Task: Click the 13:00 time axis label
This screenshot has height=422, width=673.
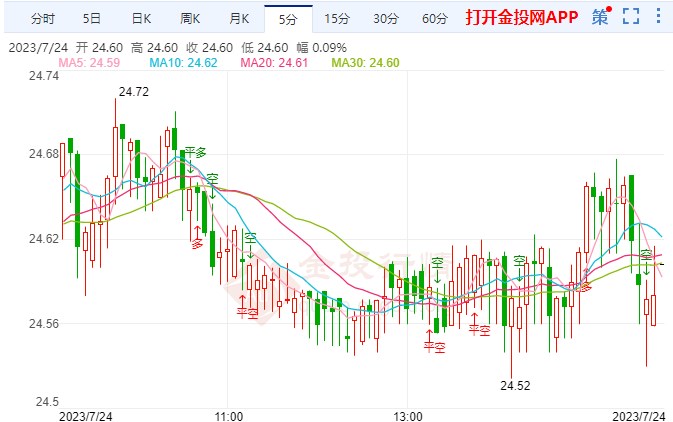Action: (x=408, y=416)
